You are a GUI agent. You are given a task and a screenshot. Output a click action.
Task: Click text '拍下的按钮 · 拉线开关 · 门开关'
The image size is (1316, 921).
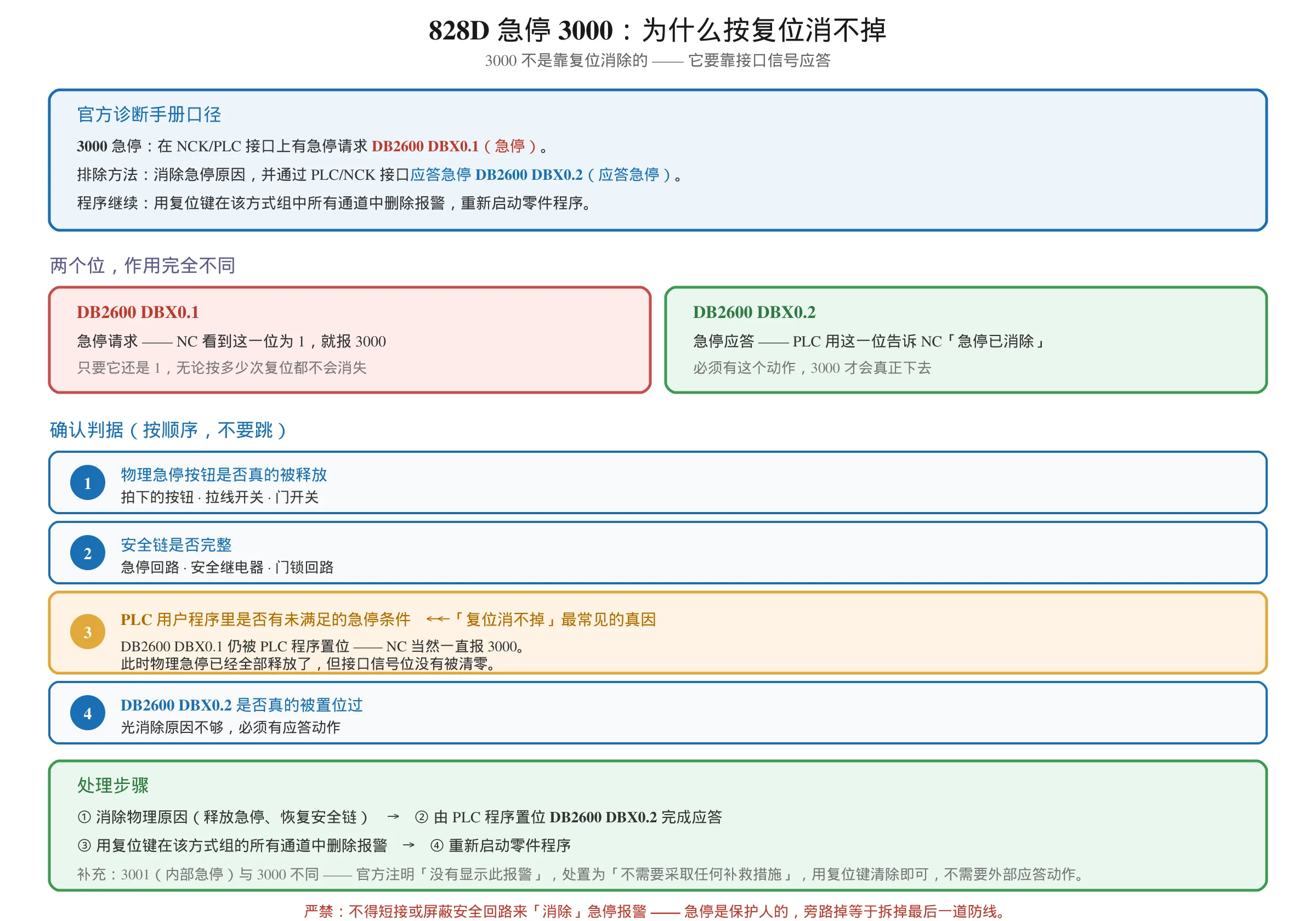[219, 497]
